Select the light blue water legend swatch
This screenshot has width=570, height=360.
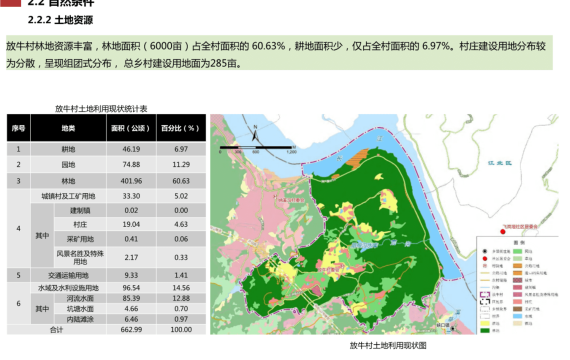518,316
